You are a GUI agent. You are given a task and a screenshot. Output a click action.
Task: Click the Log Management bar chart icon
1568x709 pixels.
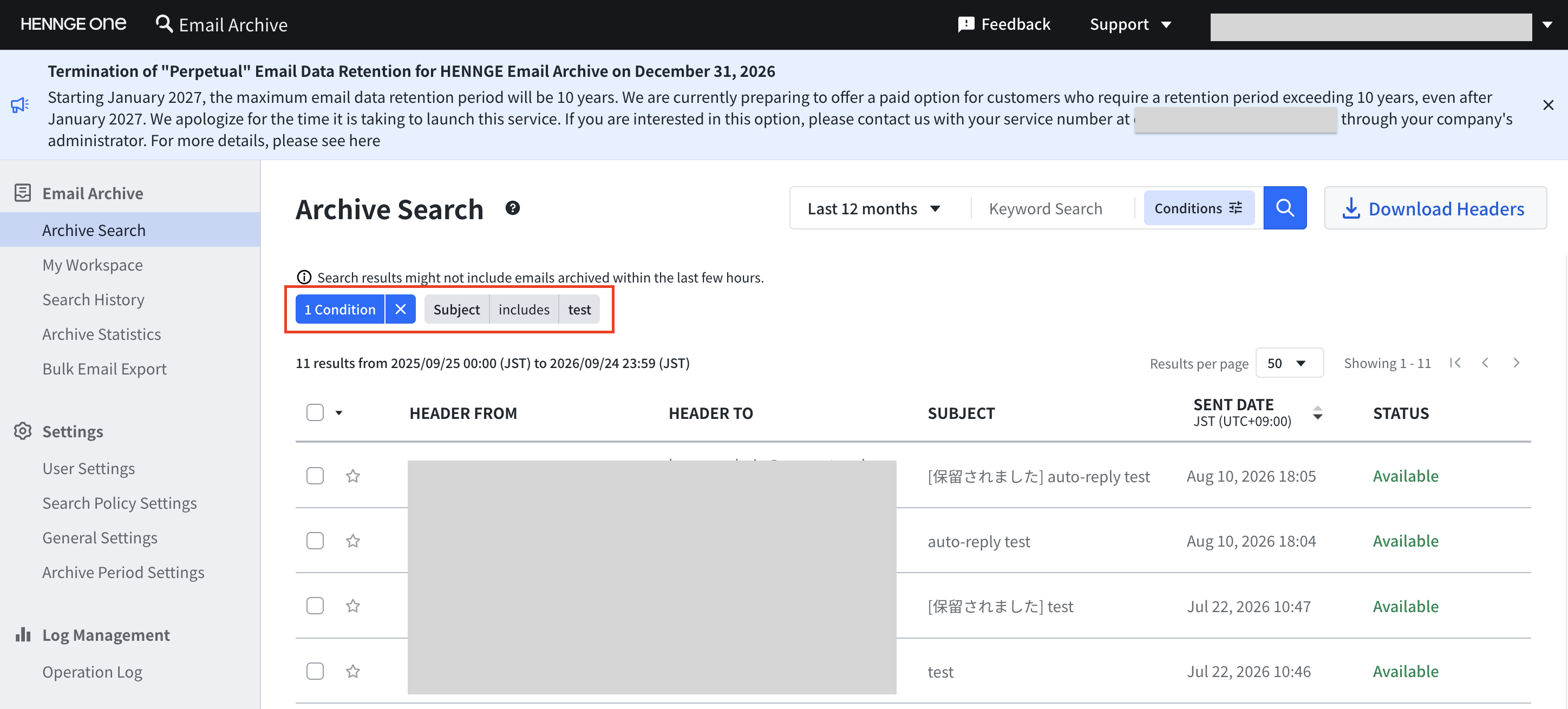pos(23,634)
